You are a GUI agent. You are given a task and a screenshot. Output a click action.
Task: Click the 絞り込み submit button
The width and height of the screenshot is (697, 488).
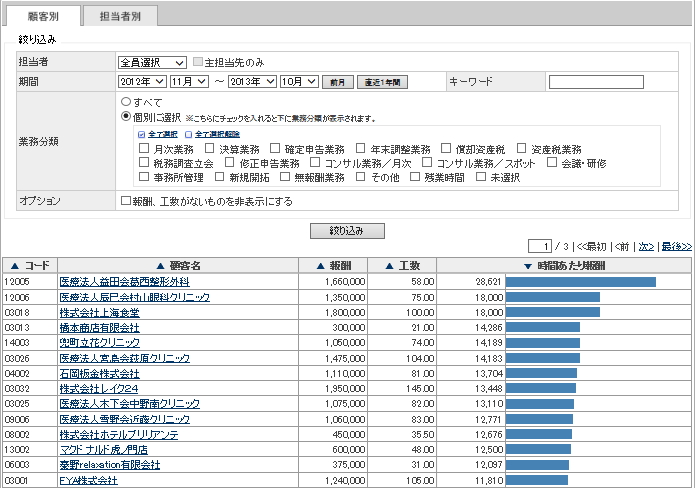click(347, 231)
